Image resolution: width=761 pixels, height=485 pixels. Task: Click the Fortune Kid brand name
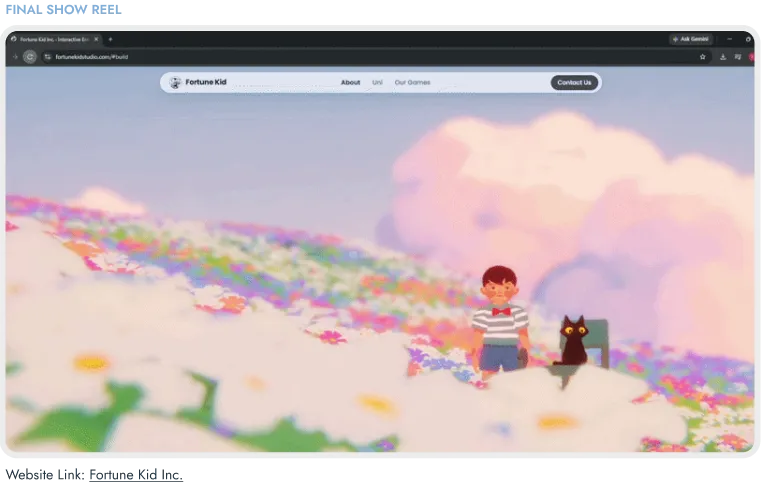click(x=206, y=82)
